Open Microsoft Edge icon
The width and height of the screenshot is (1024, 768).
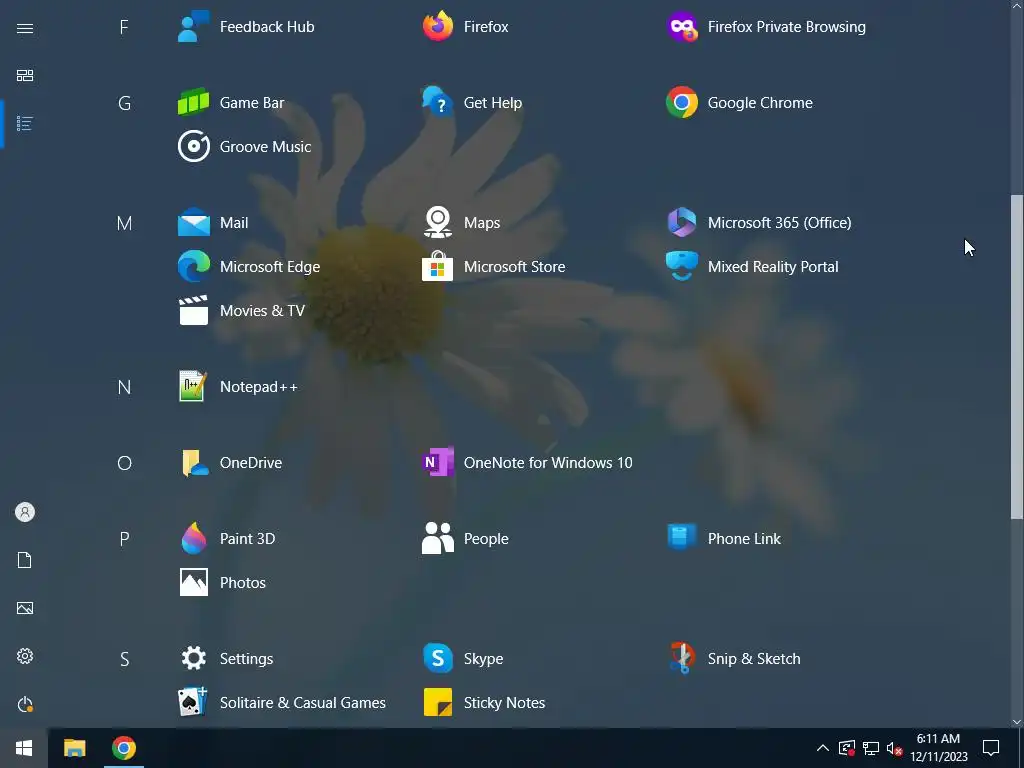[193, 266]
